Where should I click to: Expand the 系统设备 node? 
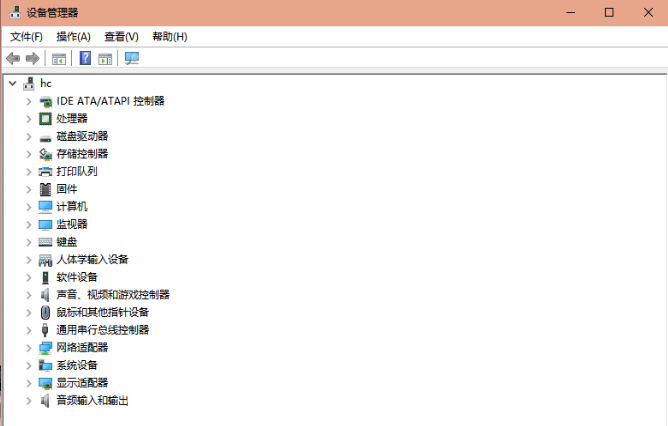click(x=29, y=366)
